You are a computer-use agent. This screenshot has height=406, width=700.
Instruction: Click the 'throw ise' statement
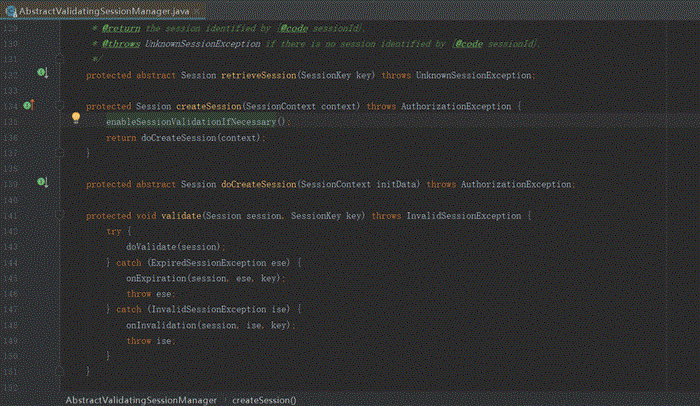click(x=149, y=341)
